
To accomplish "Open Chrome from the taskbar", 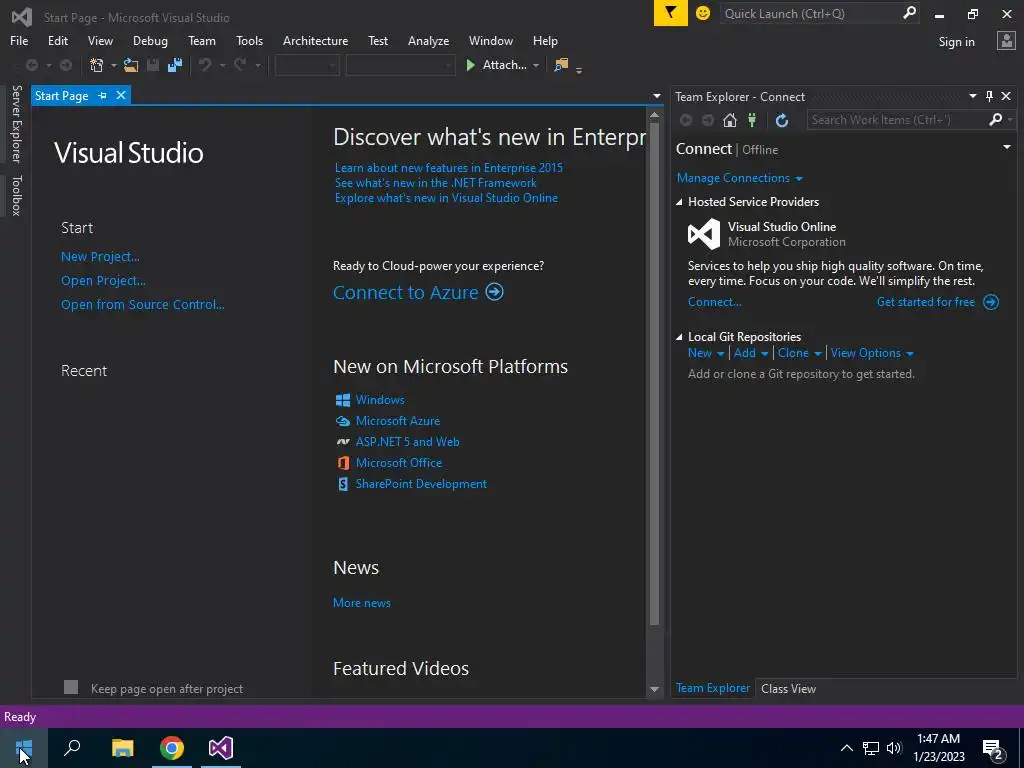I will [x=172, y=748].
